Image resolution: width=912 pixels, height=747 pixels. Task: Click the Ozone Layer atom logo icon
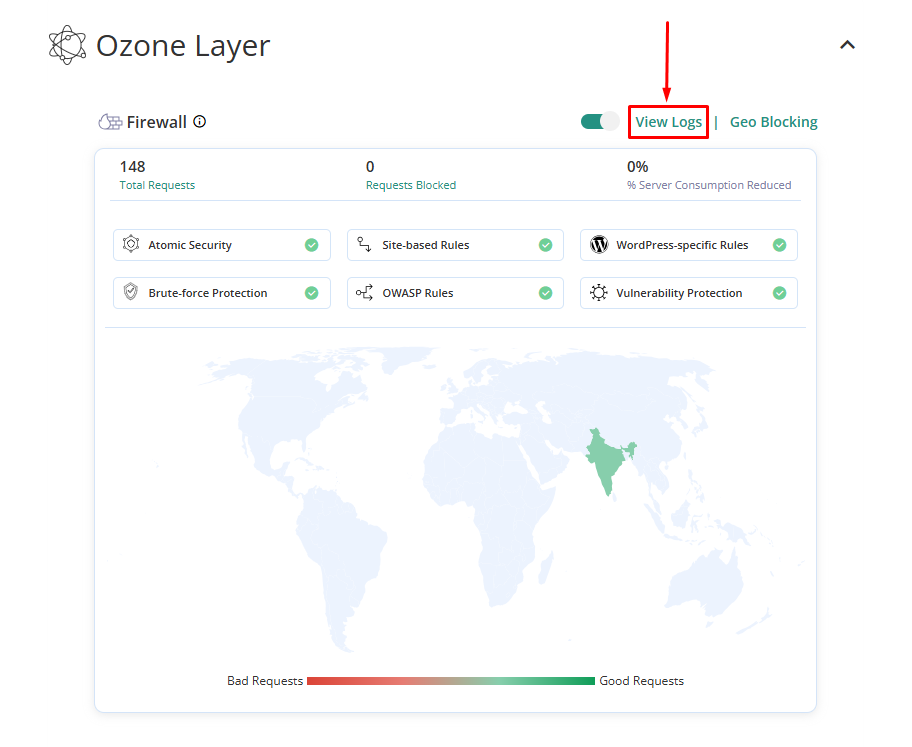click(67, 45)
